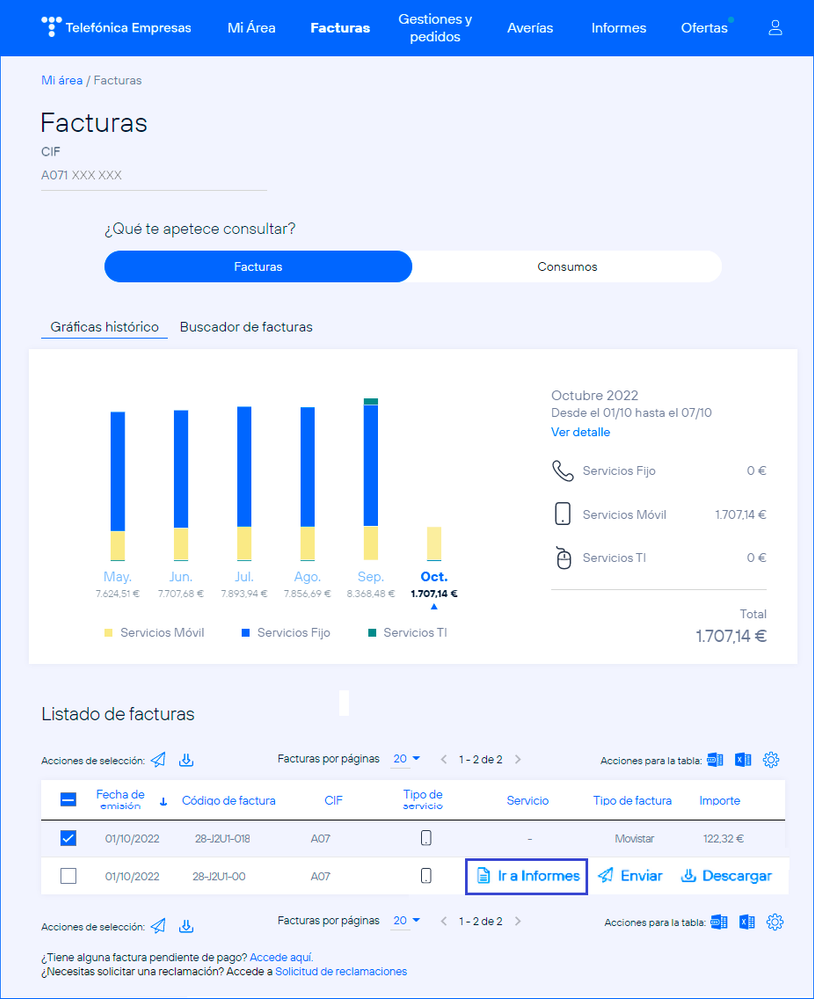Send selected invoices via top paper-plane icon

click(159, 760)
